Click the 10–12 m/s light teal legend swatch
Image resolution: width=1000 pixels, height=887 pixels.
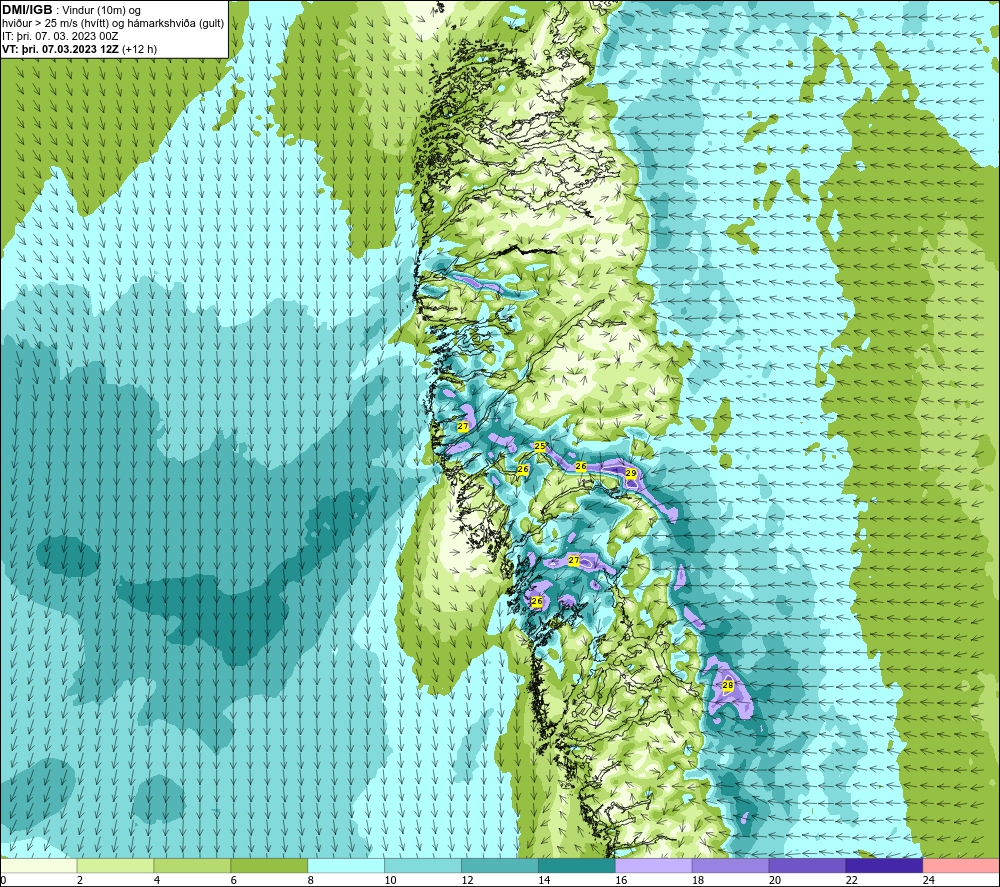423,865
